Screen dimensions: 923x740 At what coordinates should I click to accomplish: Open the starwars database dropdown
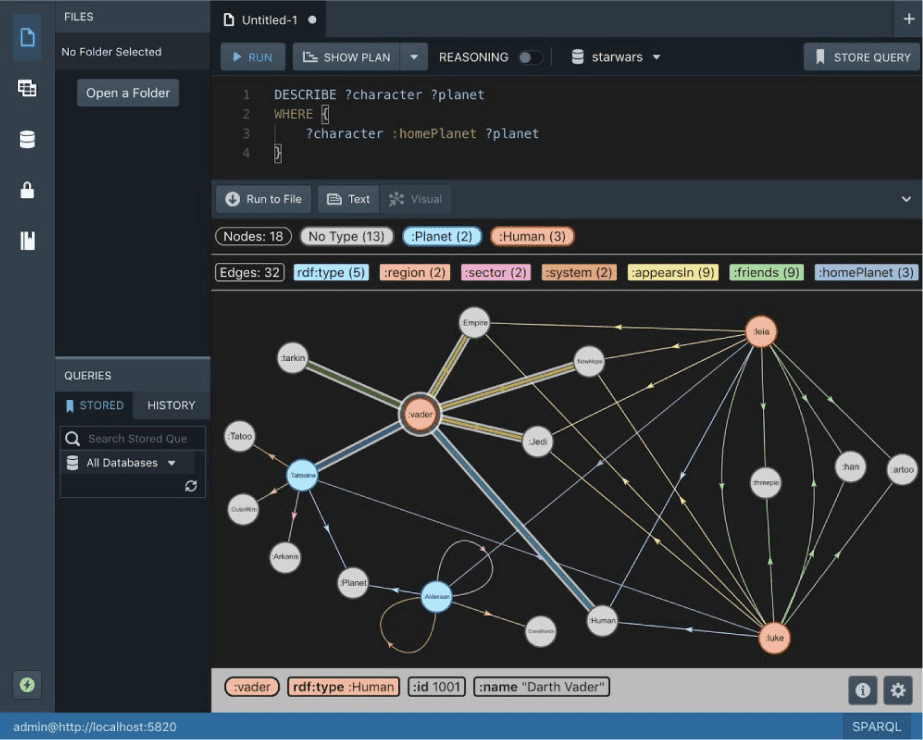[614, 57]
